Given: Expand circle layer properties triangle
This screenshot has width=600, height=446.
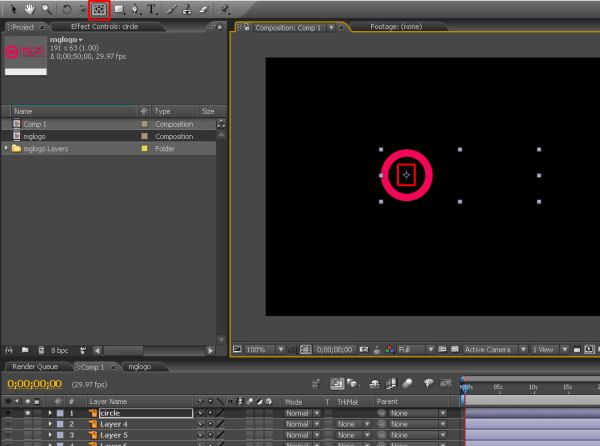Looking at the screenshot, I should tap(50, 413).
